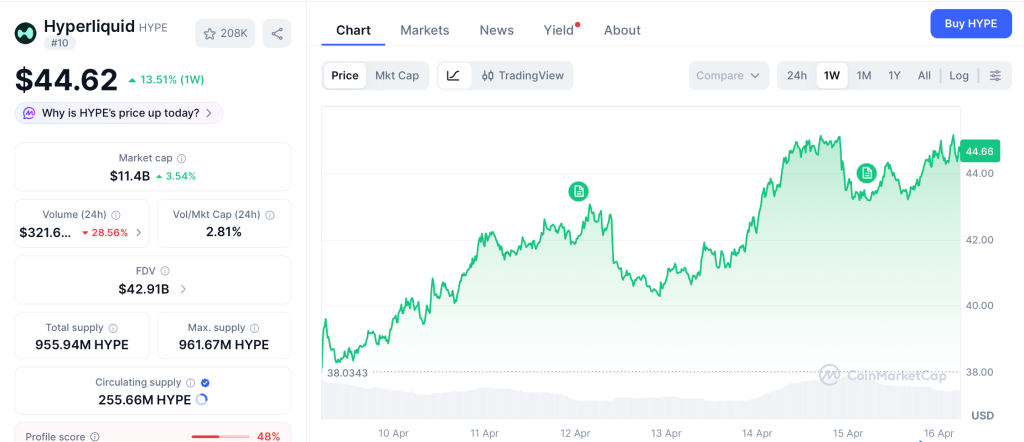Click the Buy HYPE button

969,24
